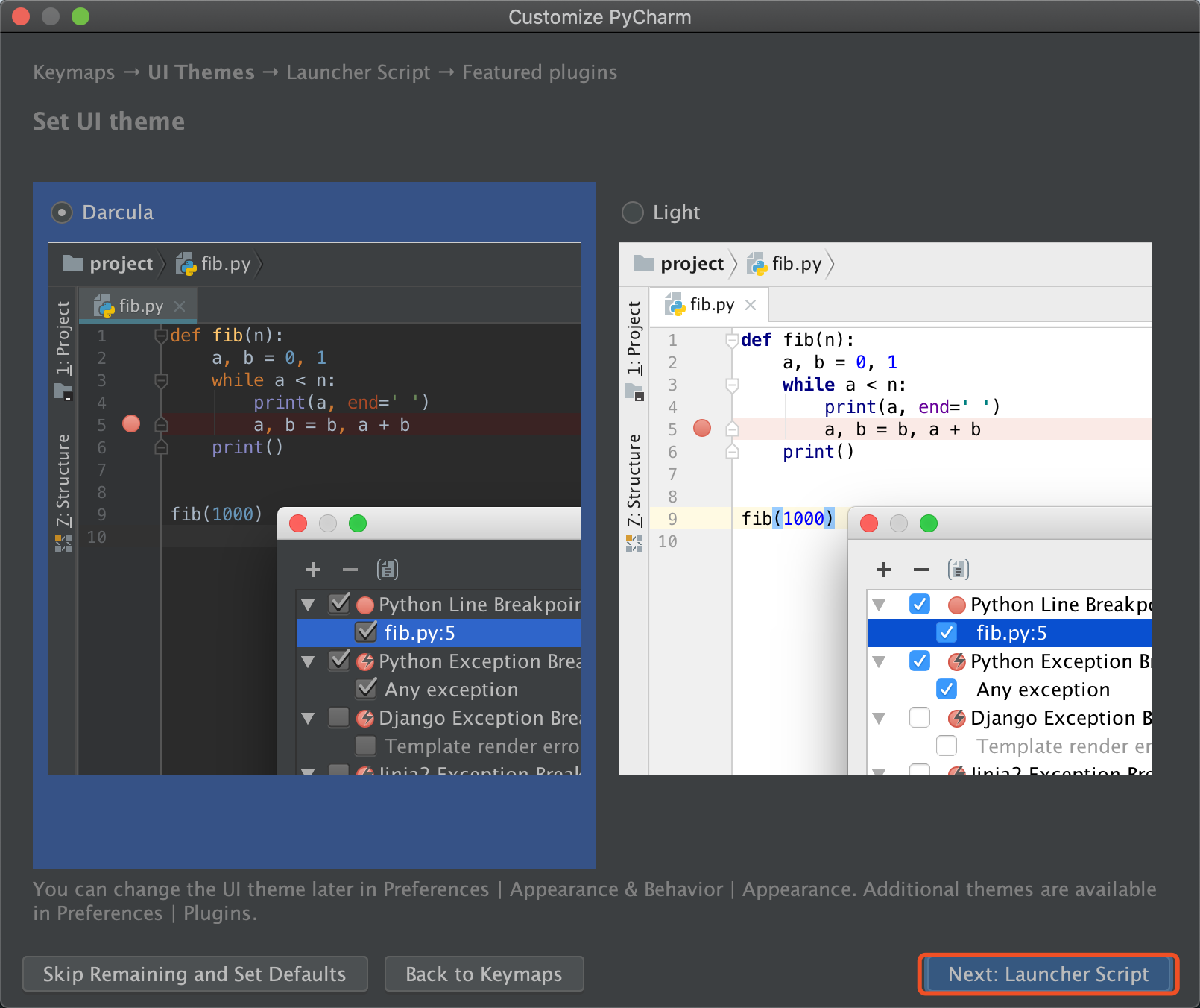
Task: Click the exception icon beside Python Exception Breakpoint in Light
Action: [957, 661]
